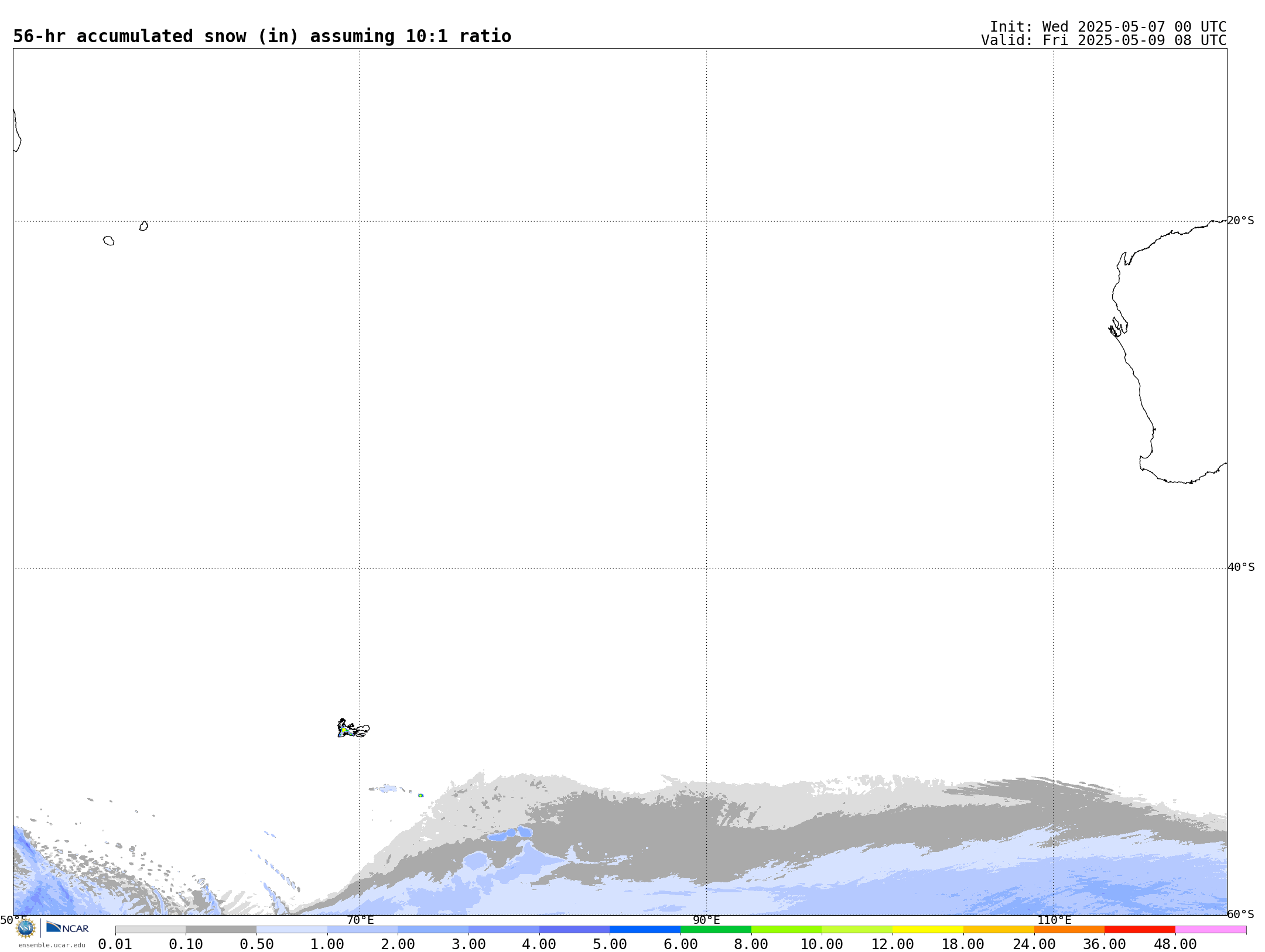Click the "12.00" legend value
Image resolution: width=1265 pixels, height=952 pixels.
[x=893, y=944]
